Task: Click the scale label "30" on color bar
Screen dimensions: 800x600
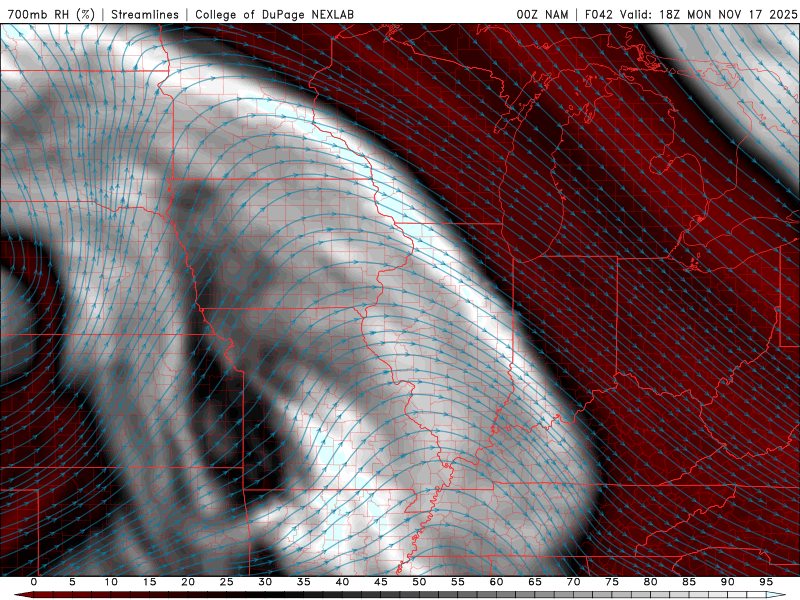Action: [x=265, y=582]
